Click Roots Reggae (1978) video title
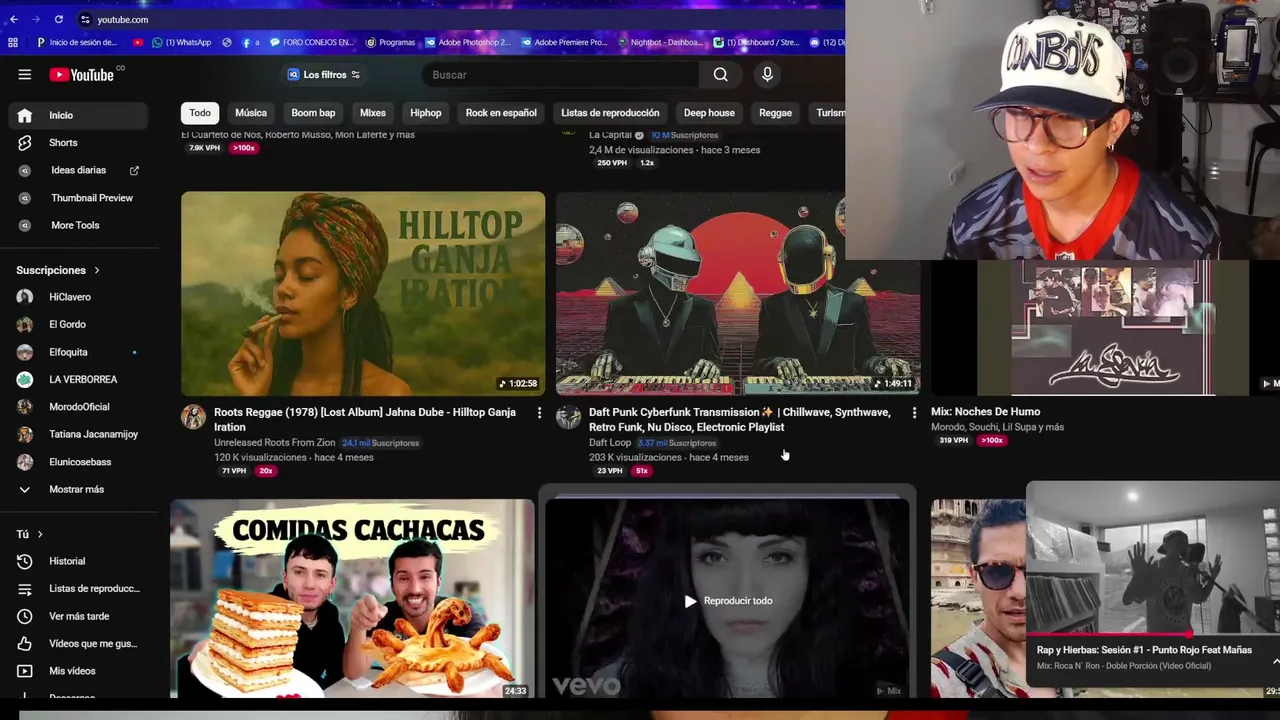 tap(365, 419)
